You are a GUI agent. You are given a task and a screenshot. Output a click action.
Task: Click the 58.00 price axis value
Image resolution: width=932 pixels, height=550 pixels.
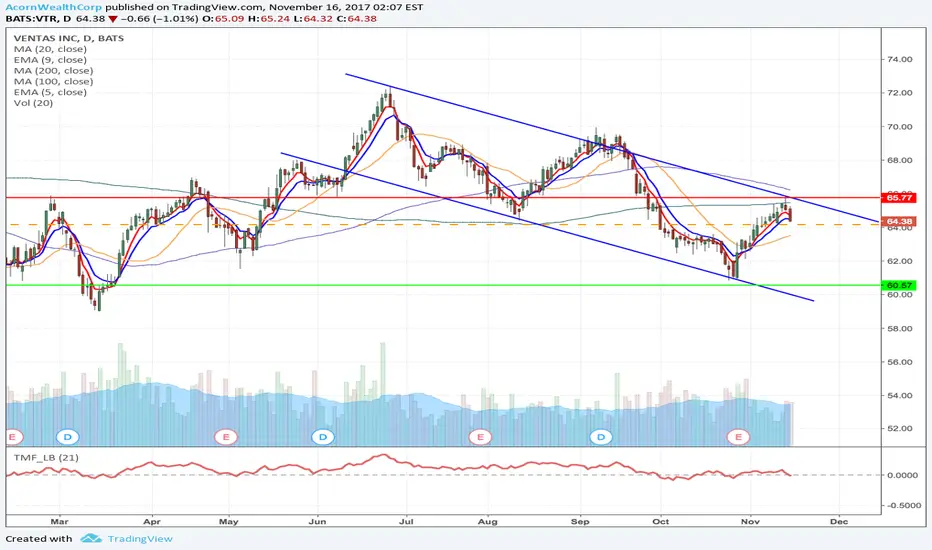[x=899, y=328]
